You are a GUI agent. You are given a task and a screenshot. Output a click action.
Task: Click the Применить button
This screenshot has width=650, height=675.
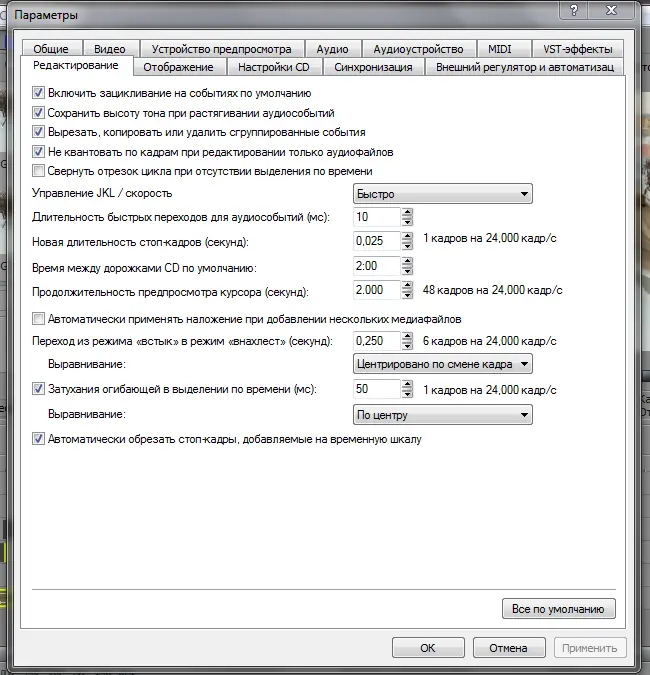590,647
